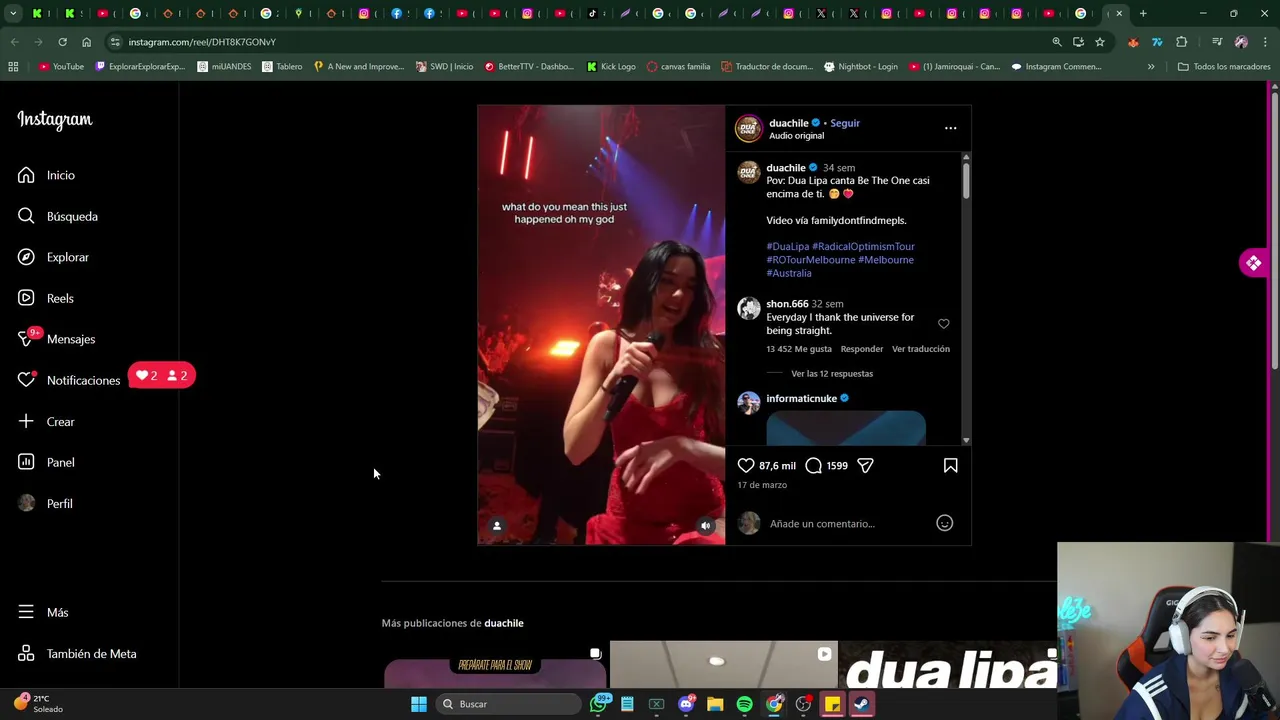Click Crear to make a new post

pyautogui.click(x=46, y=421)
